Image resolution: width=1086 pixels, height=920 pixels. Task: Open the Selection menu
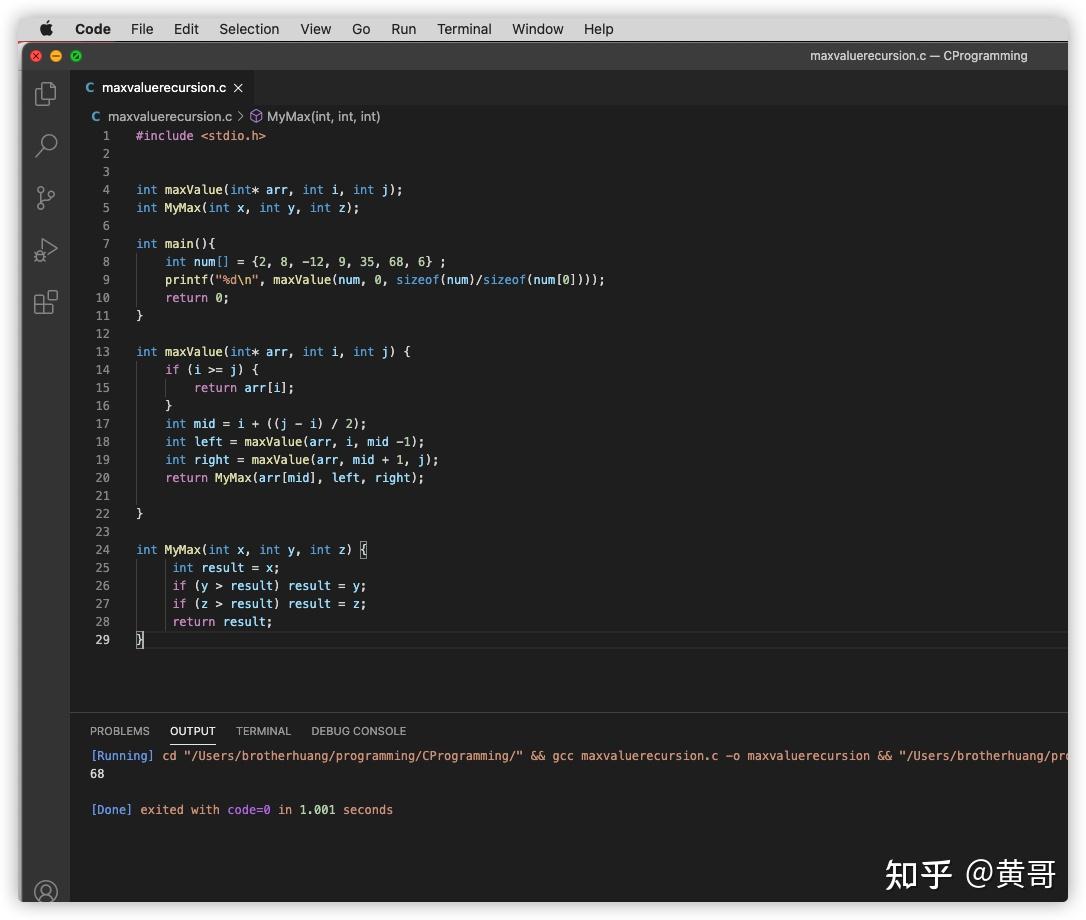[249, 29]
